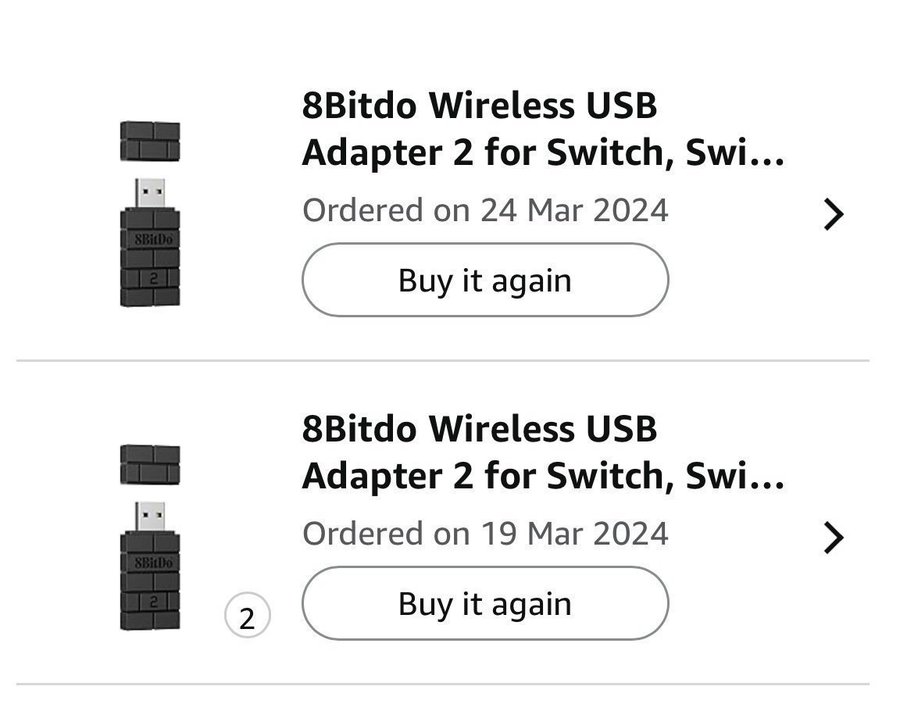Select the adapter thumbnail in second order
900x708 pixels.
pyautogui.click(x=150, y=537)
